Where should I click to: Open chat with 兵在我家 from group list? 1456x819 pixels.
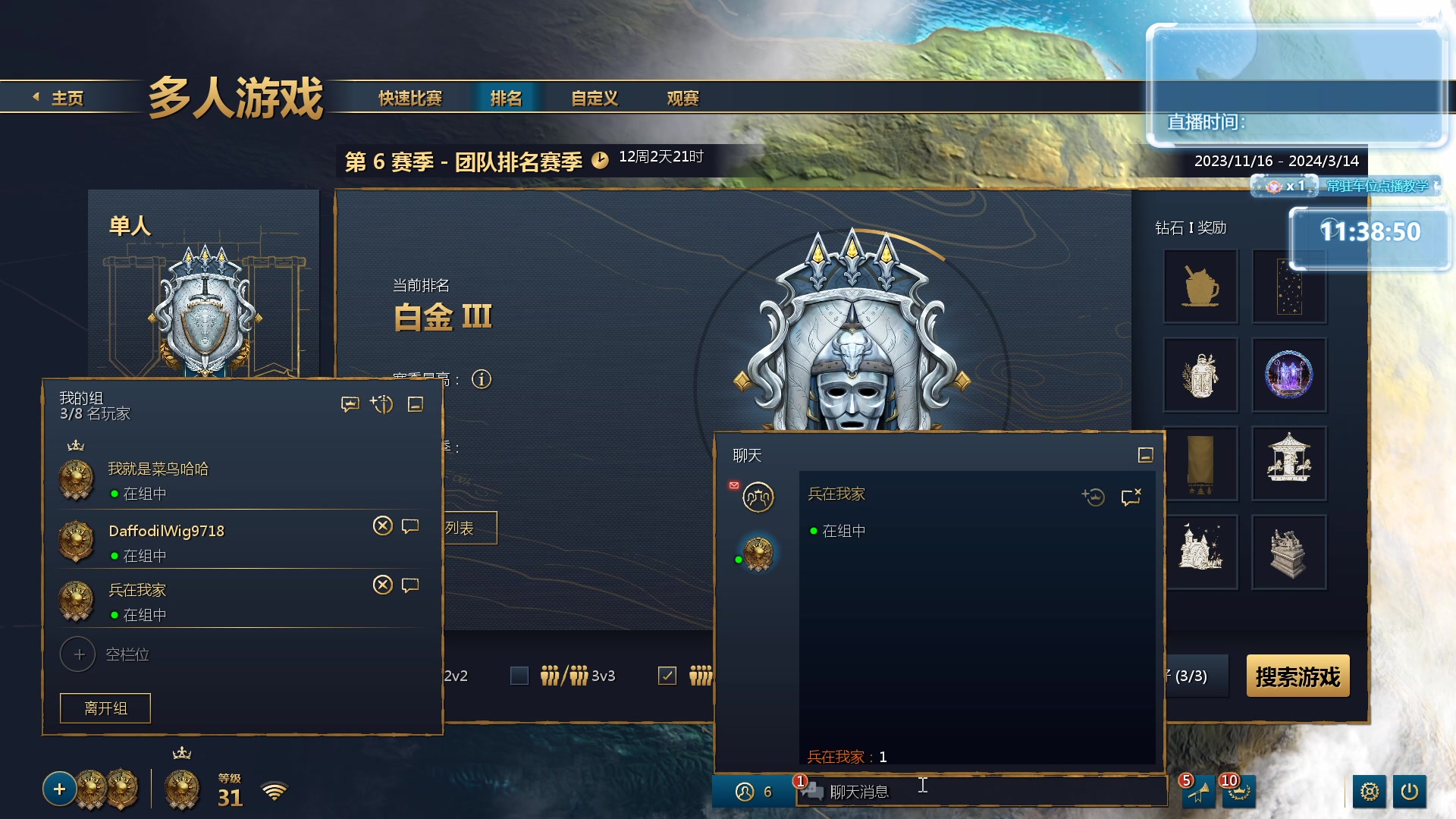tap(410, 585)
